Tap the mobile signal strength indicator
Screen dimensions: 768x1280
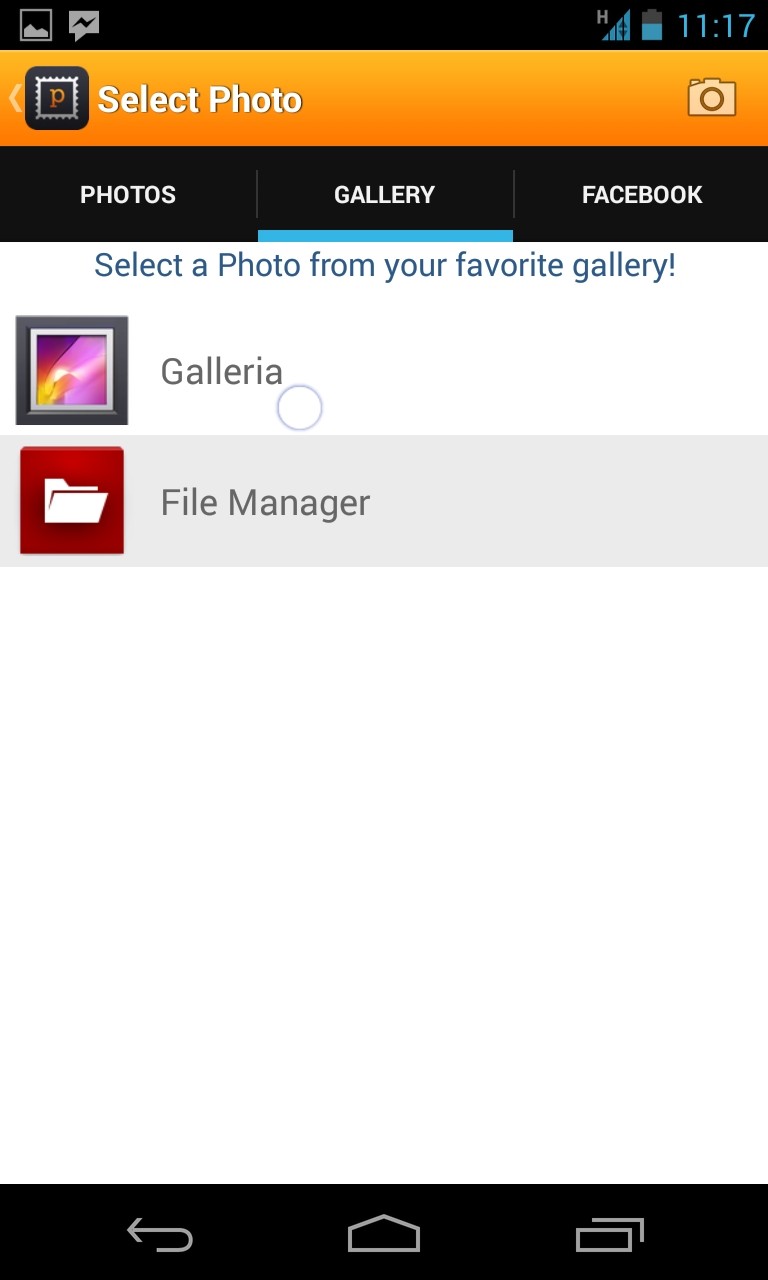614,24
